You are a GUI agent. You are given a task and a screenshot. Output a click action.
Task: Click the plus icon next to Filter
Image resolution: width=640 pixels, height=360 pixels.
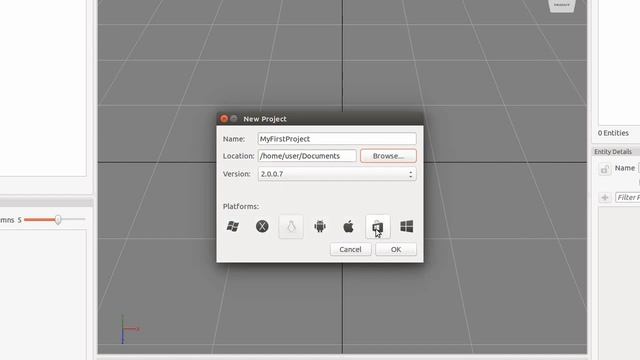pyautogui.click(x=604, y=198)
